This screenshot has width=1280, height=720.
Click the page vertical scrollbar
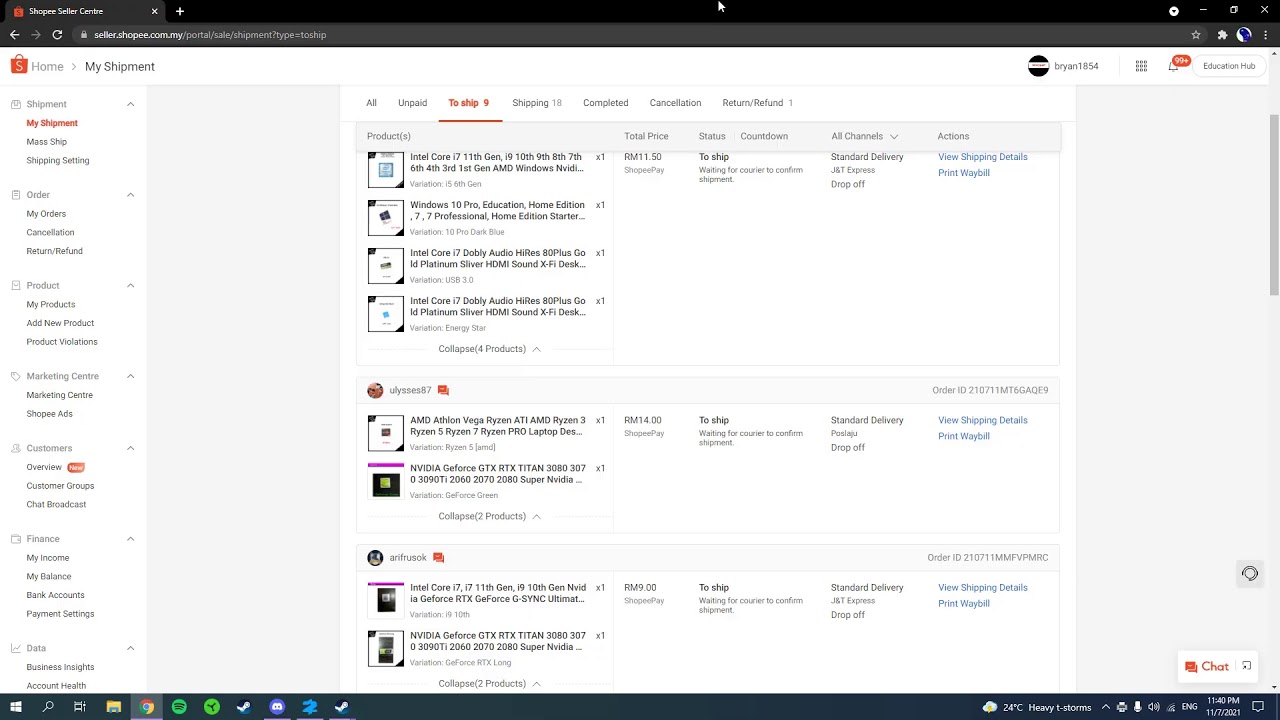pos(1274,205)
